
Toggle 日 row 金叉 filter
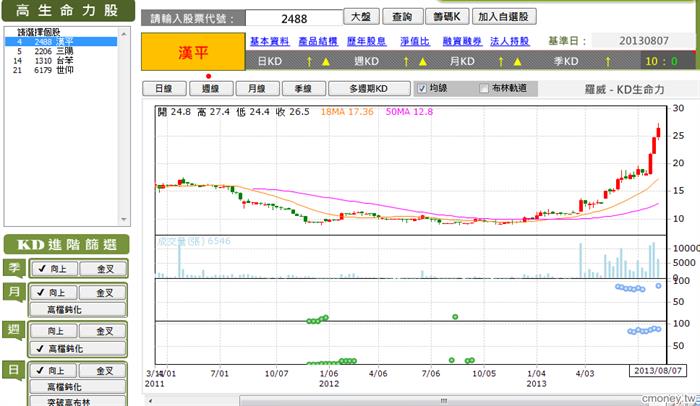coord(104,371)
